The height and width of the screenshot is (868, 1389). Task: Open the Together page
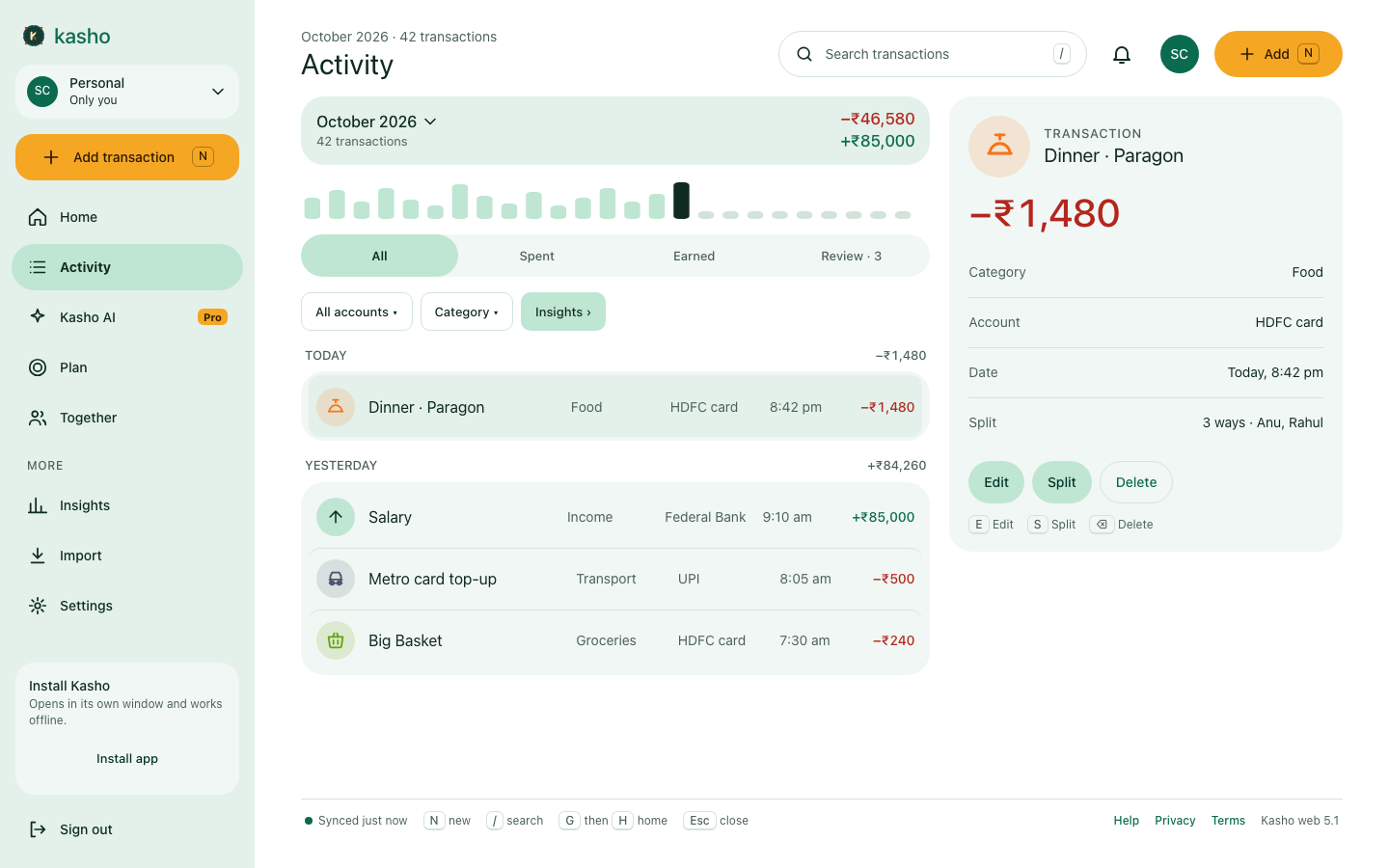click(127, 418)
